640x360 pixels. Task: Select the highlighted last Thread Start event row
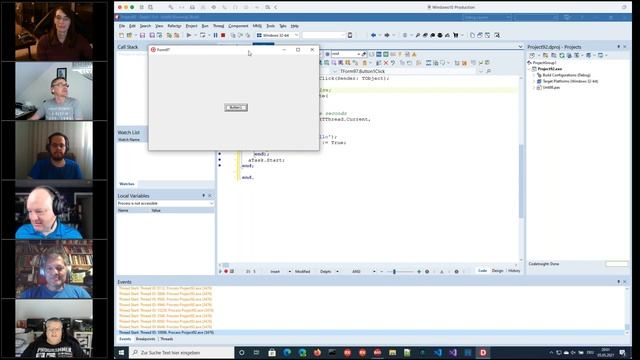point(371,333)
